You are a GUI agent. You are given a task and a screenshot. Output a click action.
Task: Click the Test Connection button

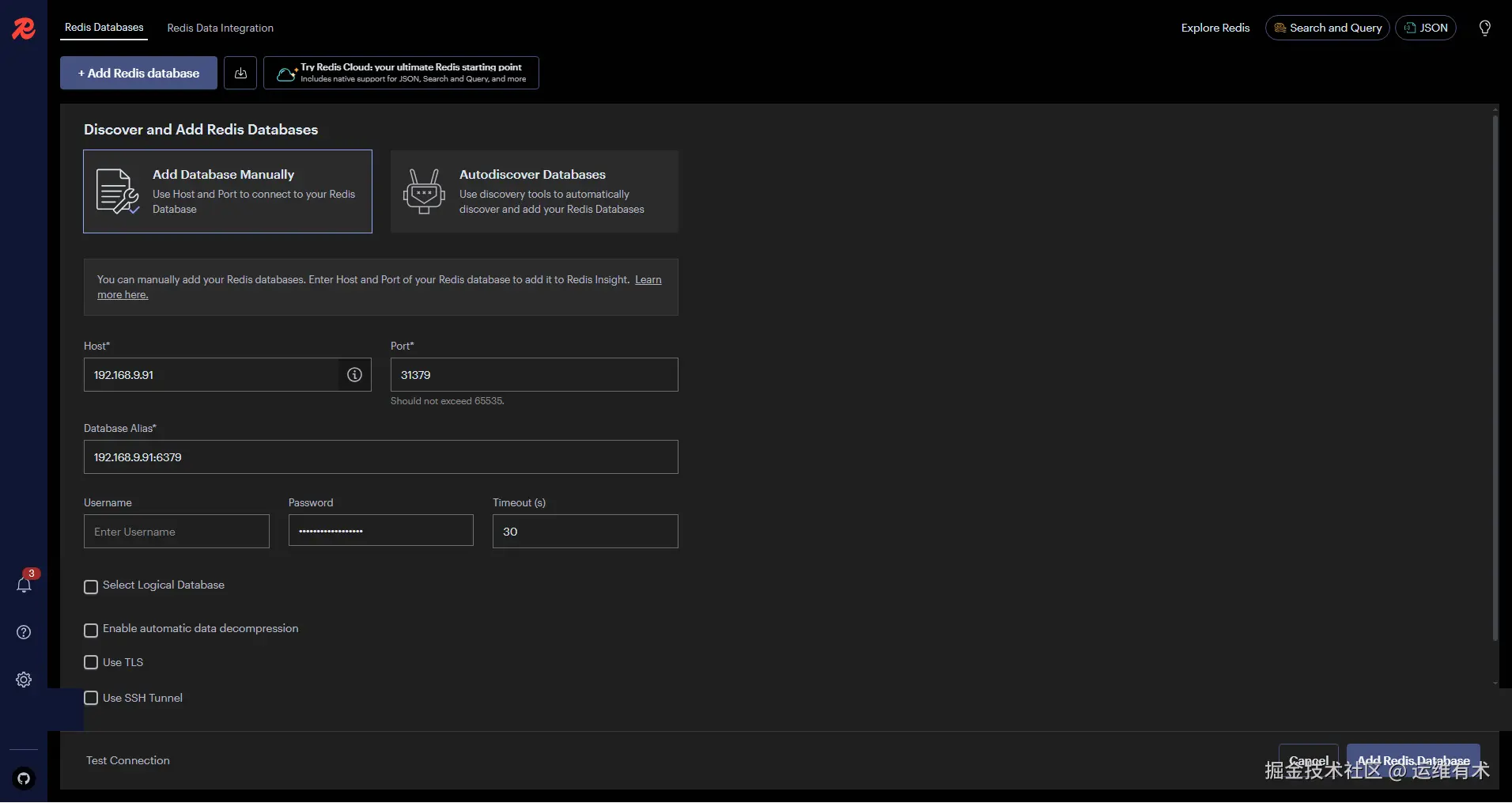coord(128,760)
